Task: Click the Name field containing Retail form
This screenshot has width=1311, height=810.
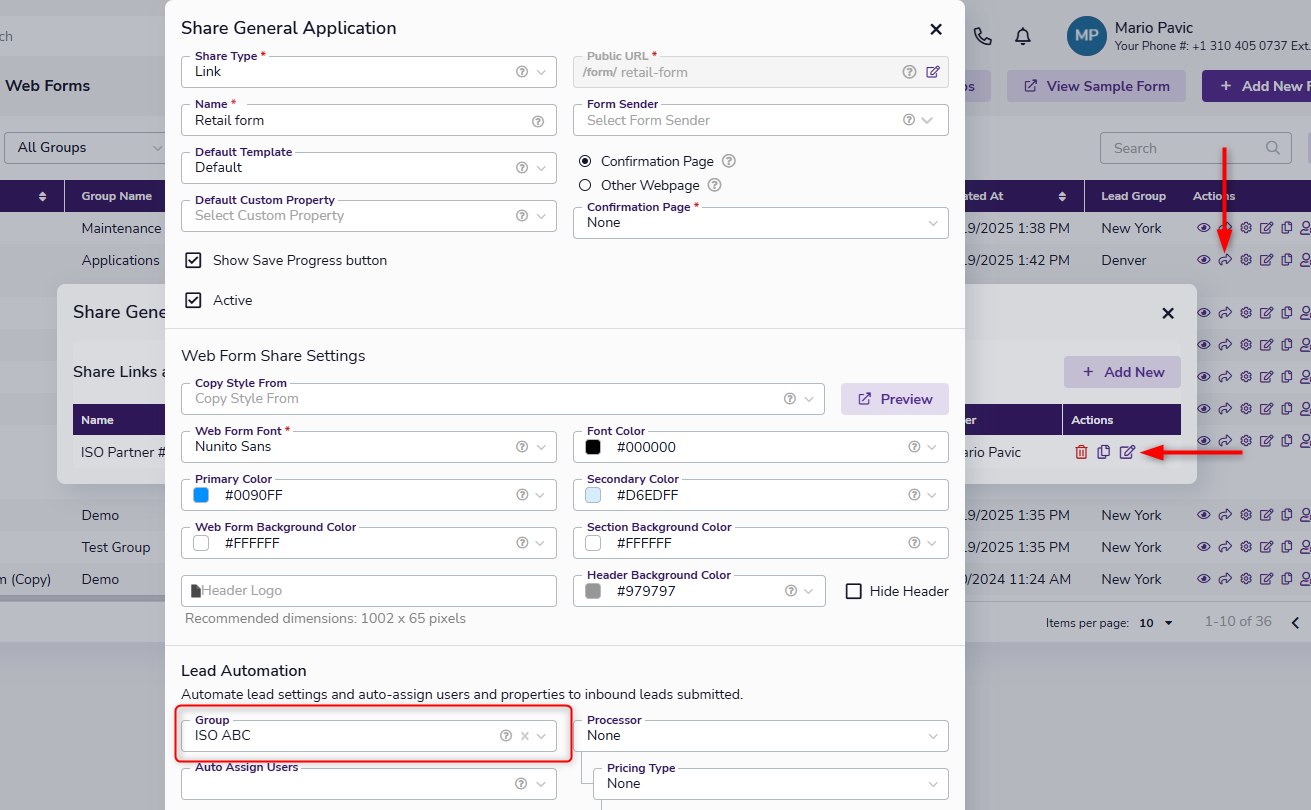Action: tap(355, 121)
